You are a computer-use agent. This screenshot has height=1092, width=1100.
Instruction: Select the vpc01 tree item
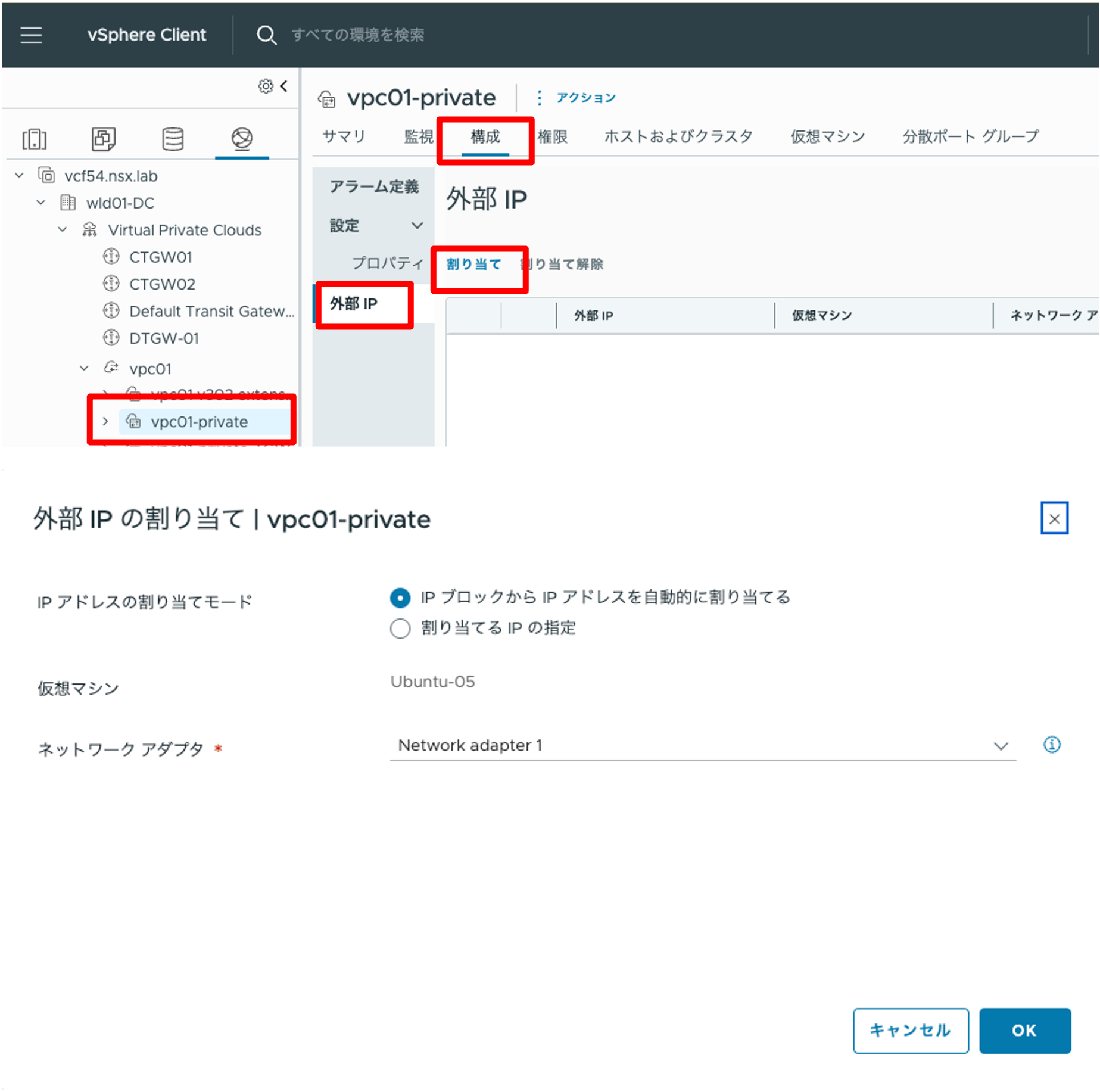coord(151,369)
